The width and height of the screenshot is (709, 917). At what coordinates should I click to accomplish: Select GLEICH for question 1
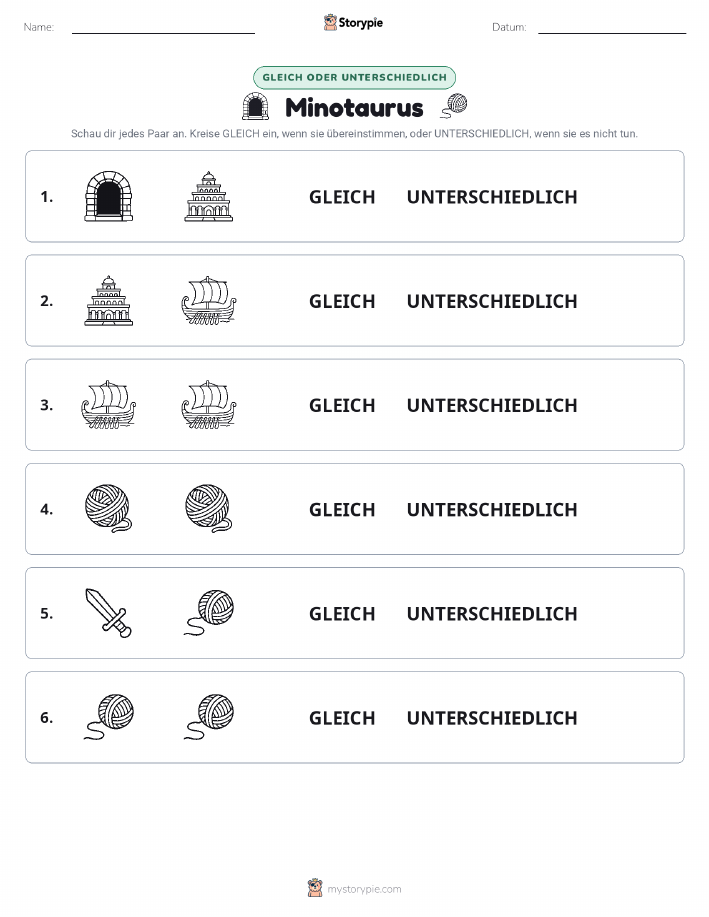(x=342, y=197)
